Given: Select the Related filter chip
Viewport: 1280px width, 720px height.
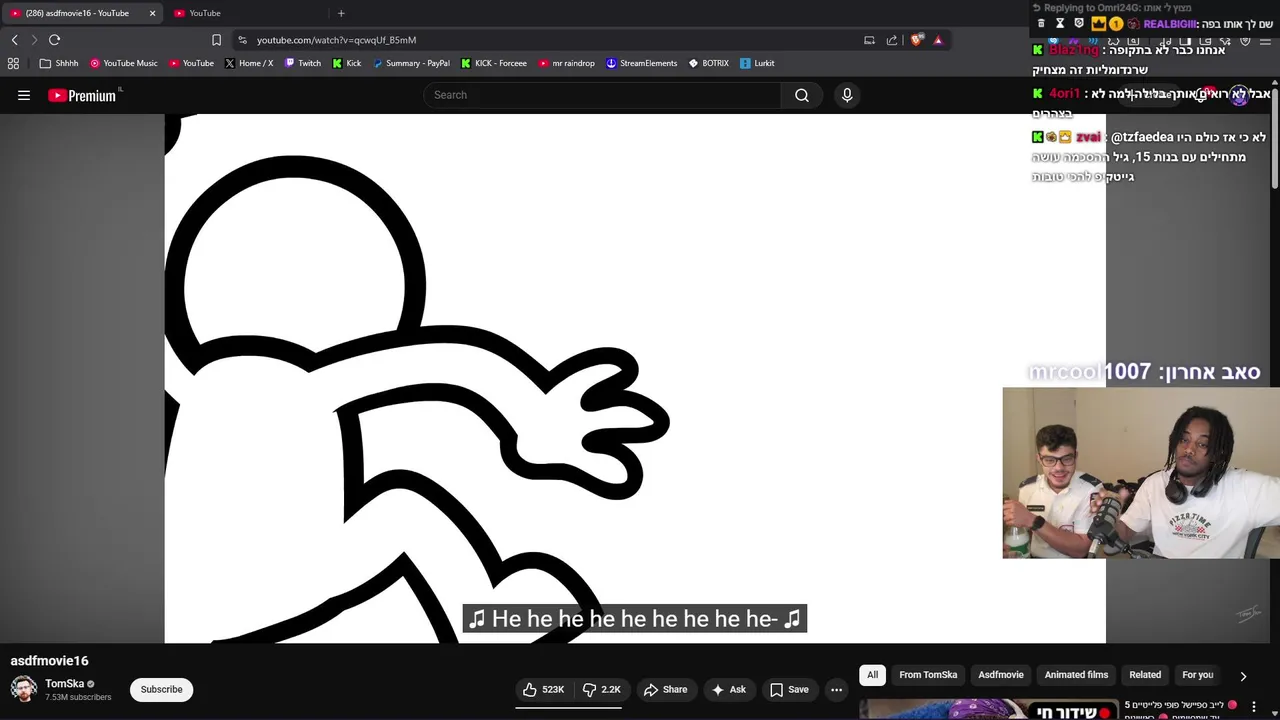Looking at the screenshot, I should pos(1145,675).
